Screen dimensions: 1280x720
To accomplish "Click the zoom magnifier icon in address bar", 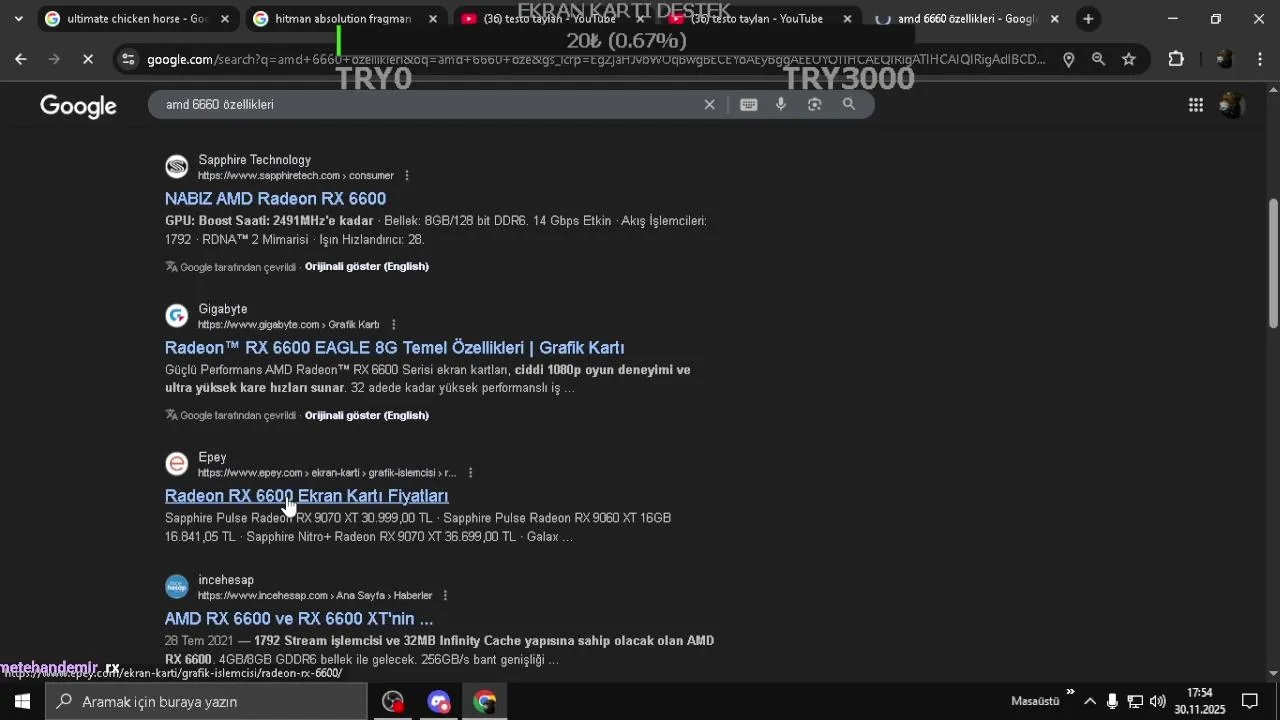I will (1098, 59).
